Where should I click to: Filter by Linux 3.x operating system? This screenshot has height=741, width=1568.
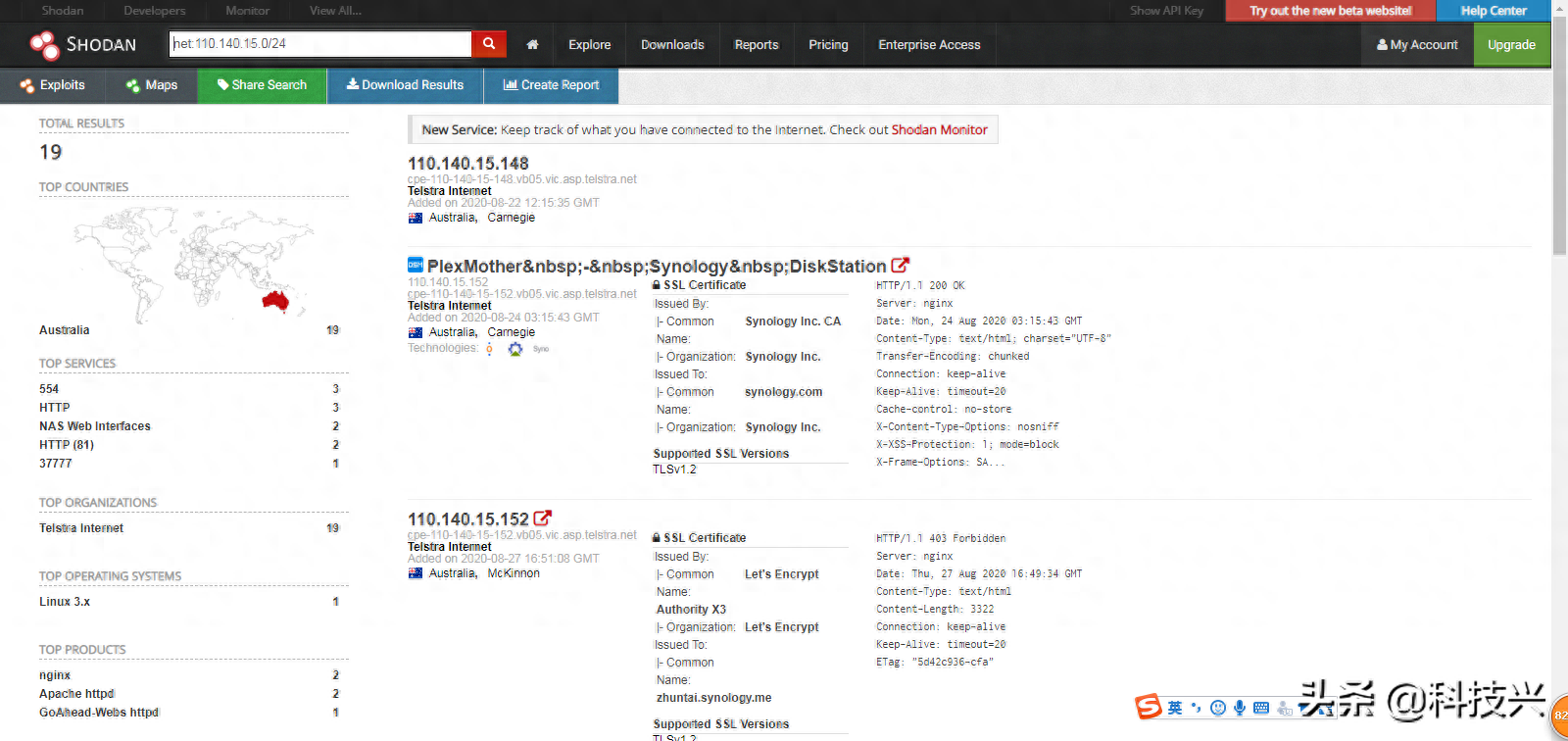[65, 602]
